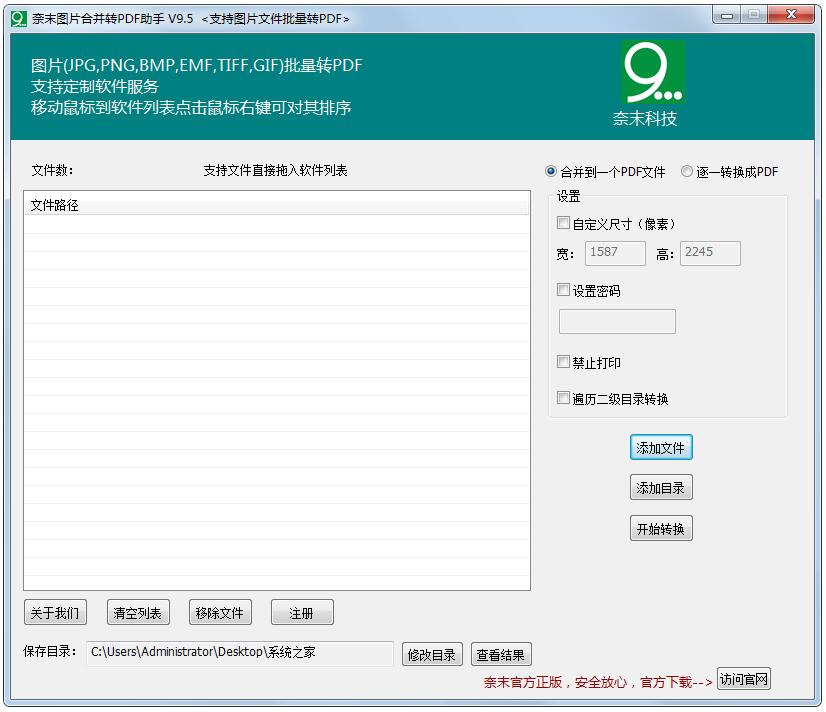
Task: Enable the 设置密码 checkbox
Action: pyautogui.click(x=563, y=290)
